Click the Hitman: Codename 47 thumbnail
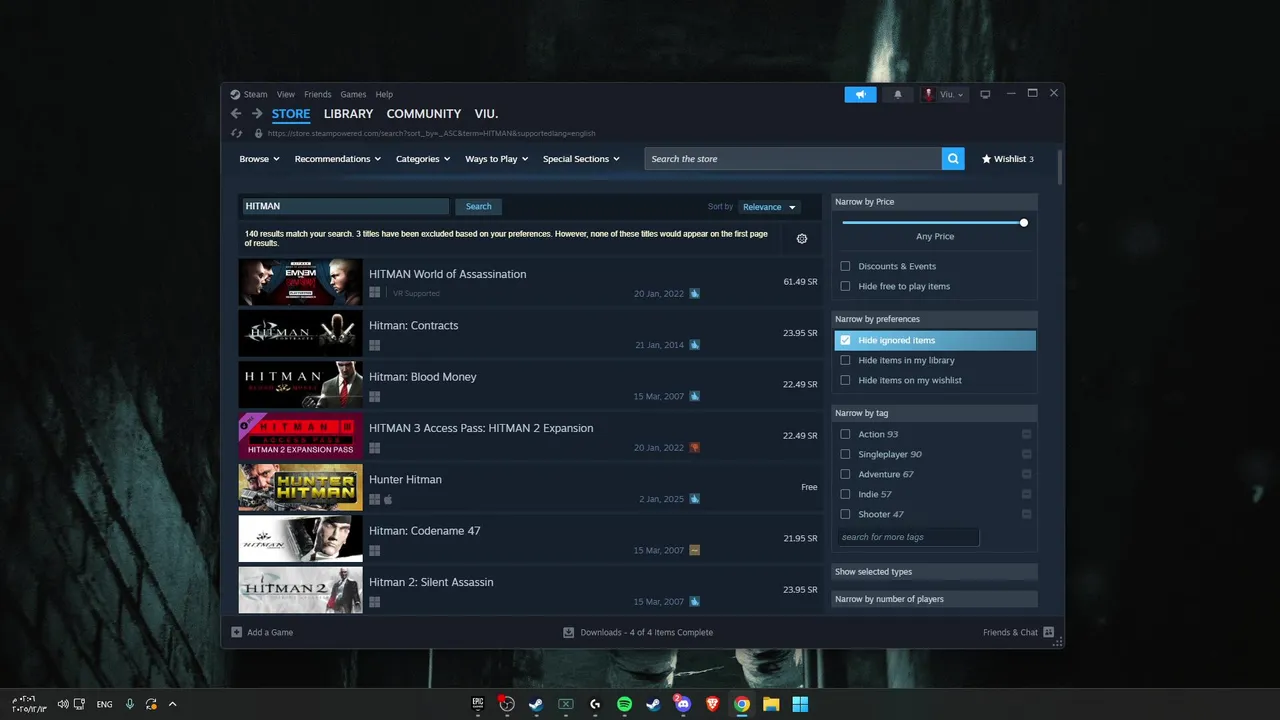Image resolution: width=1280 pixels, height=720 pixels. pos(300,539)
